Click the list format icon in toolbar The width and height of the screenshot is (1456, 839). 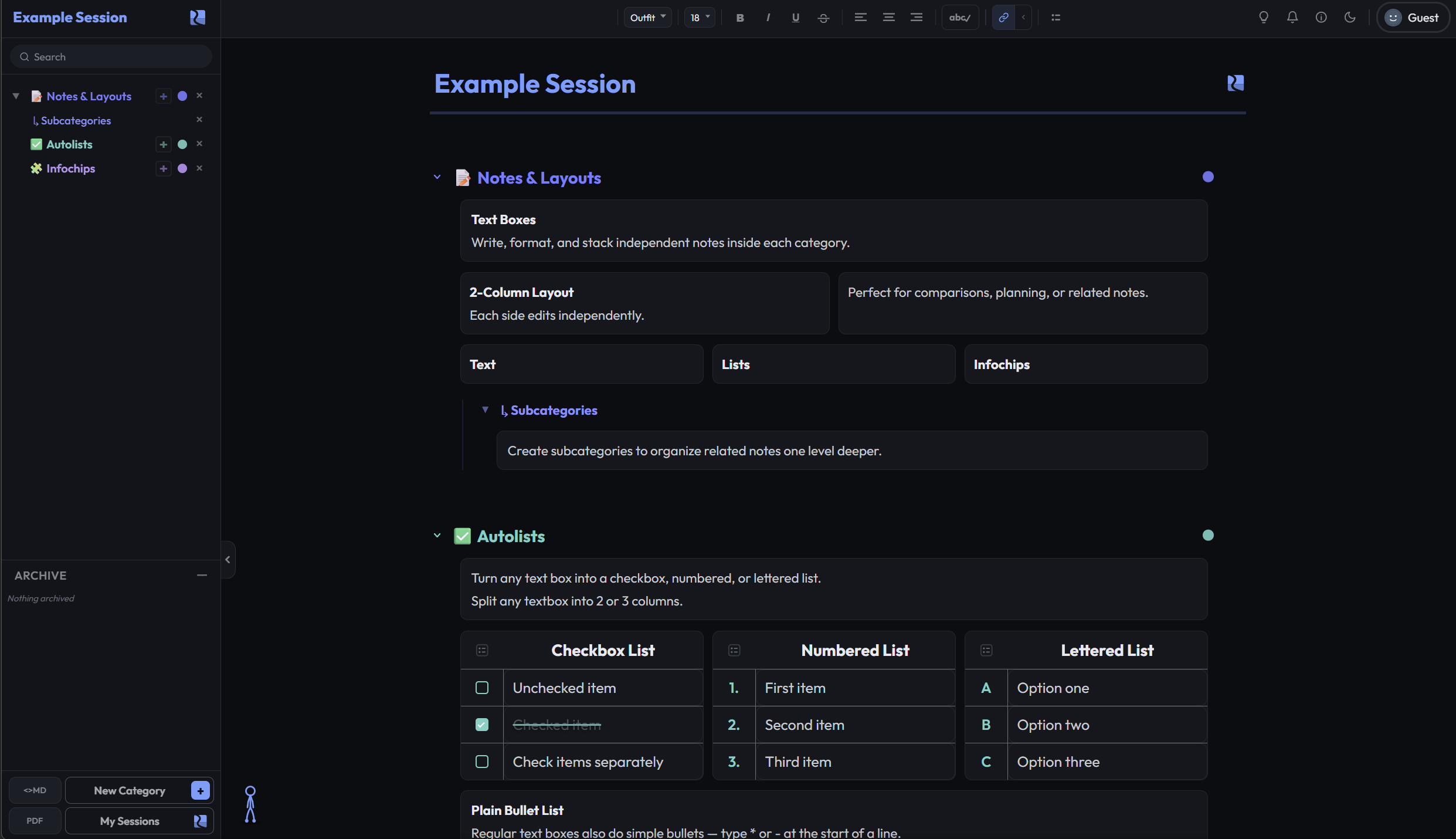1055,18
